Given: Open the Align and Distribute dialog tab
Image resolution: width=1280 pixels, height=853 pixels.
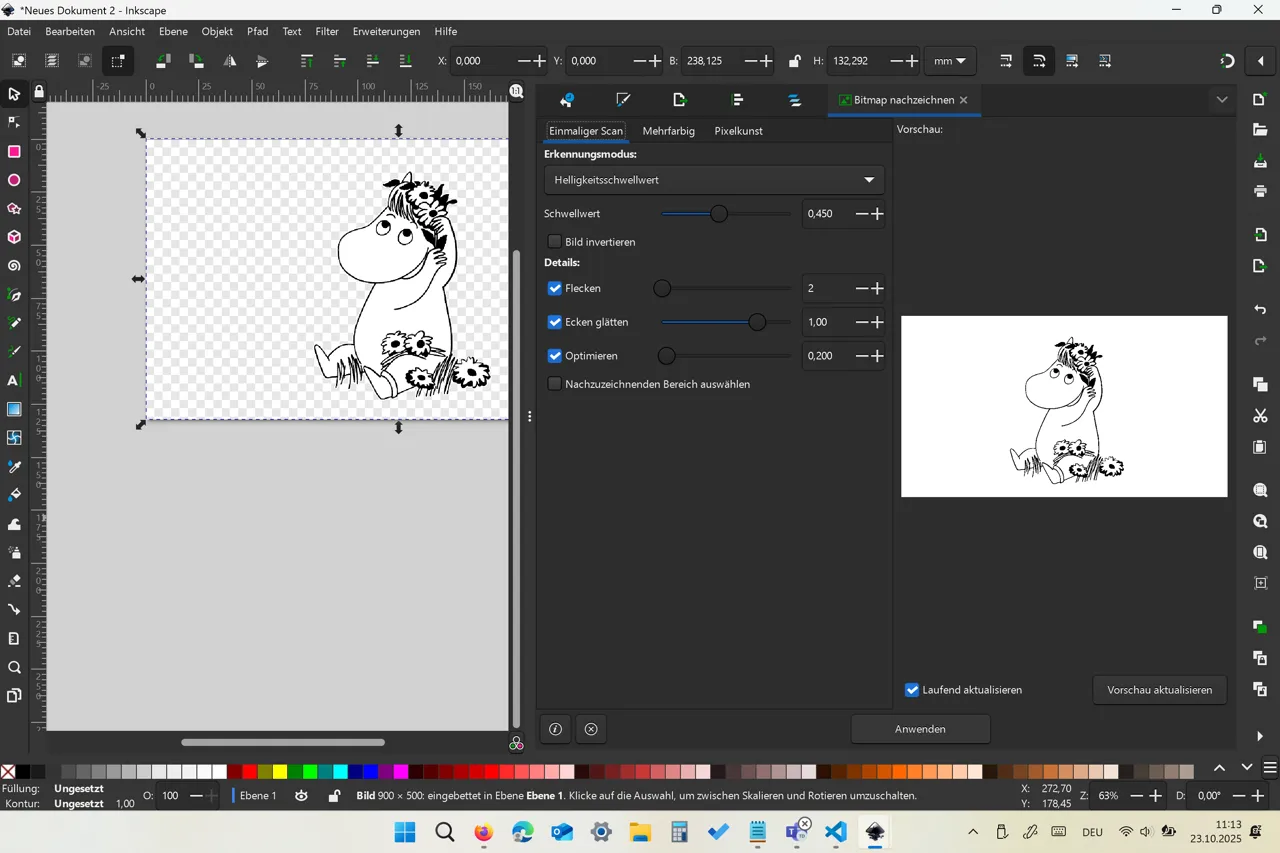Looking at the screenshot, I should click(737, 100).
